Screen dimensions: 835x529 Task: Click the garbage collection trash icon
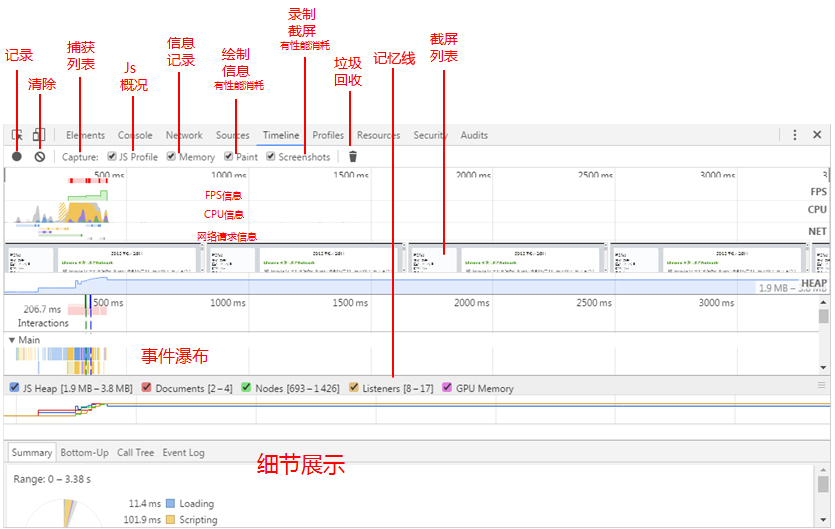(x=352, y=157)
